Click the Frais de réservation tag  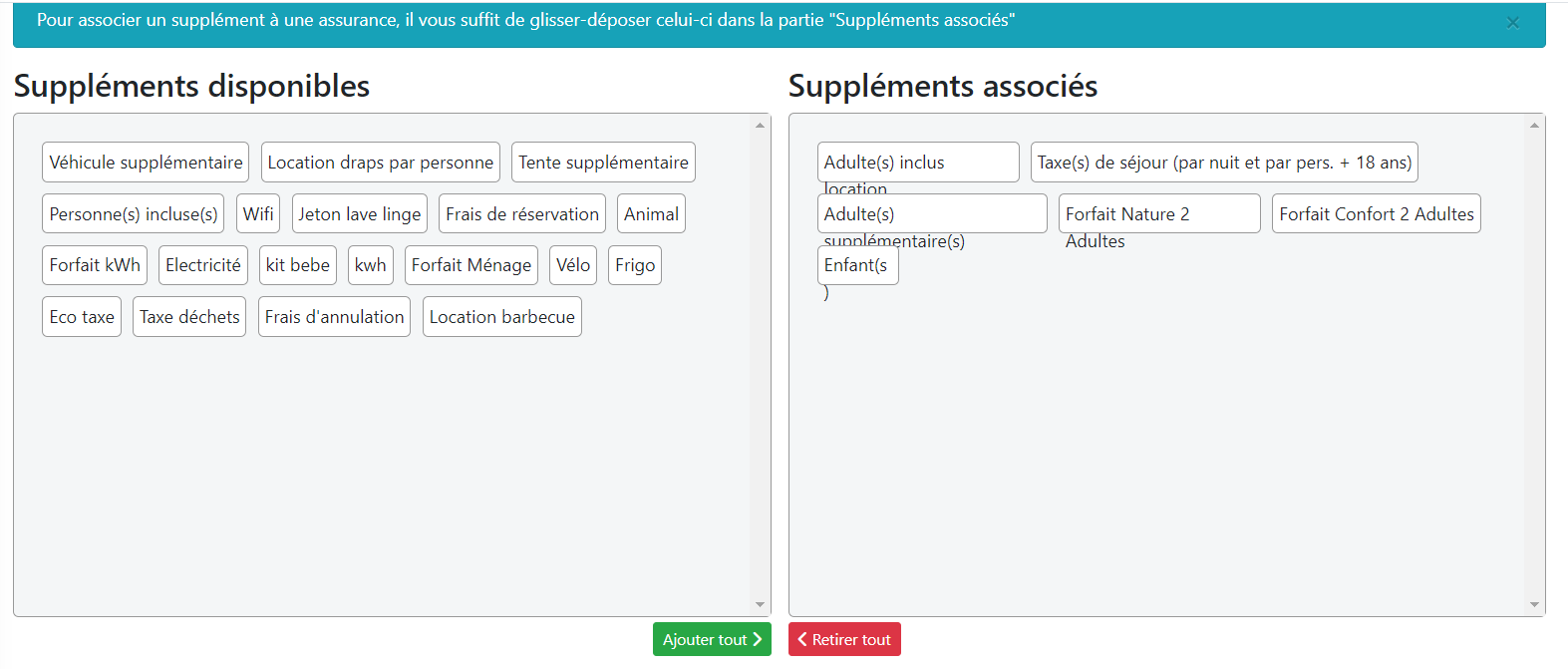(522, 214)
